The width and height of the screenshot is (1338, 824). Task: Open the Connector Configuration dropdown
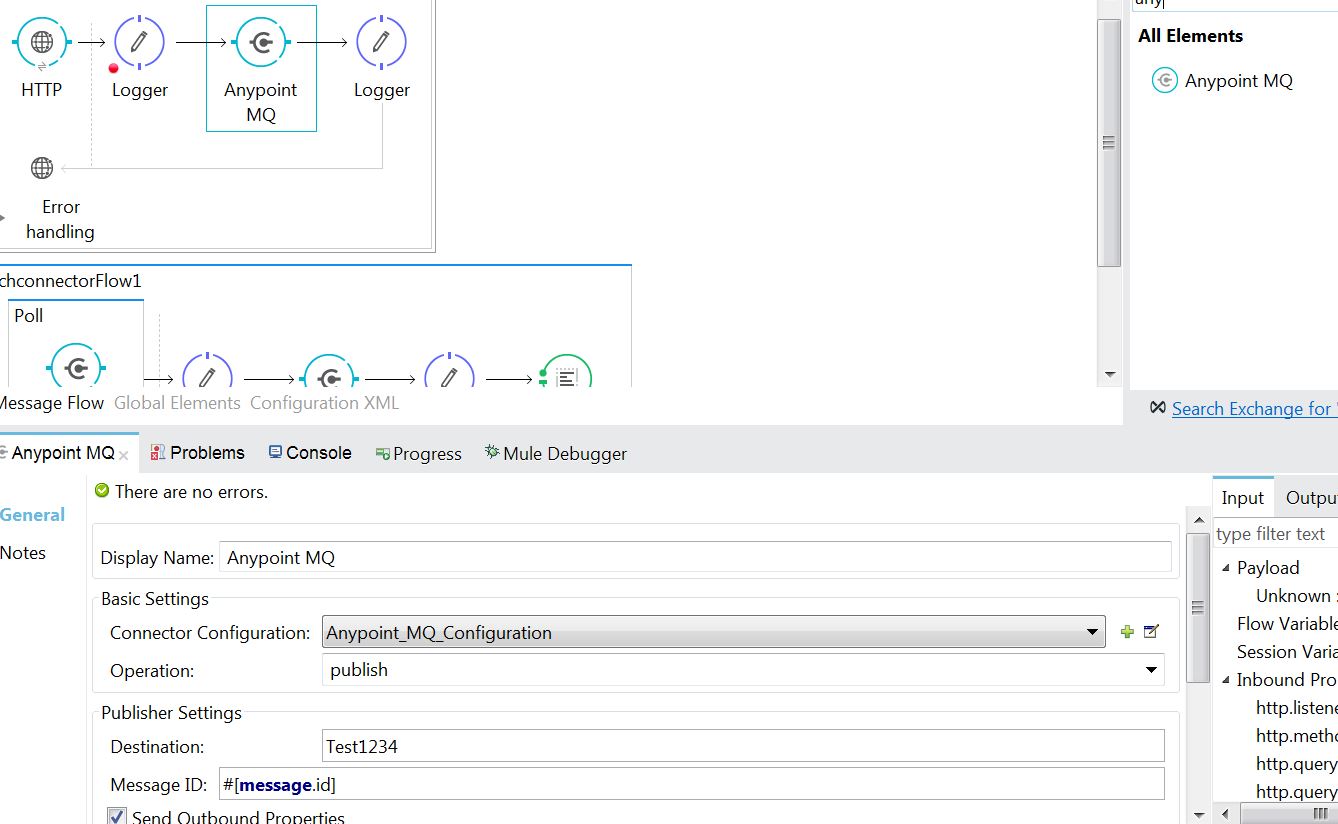(1092, 632)
